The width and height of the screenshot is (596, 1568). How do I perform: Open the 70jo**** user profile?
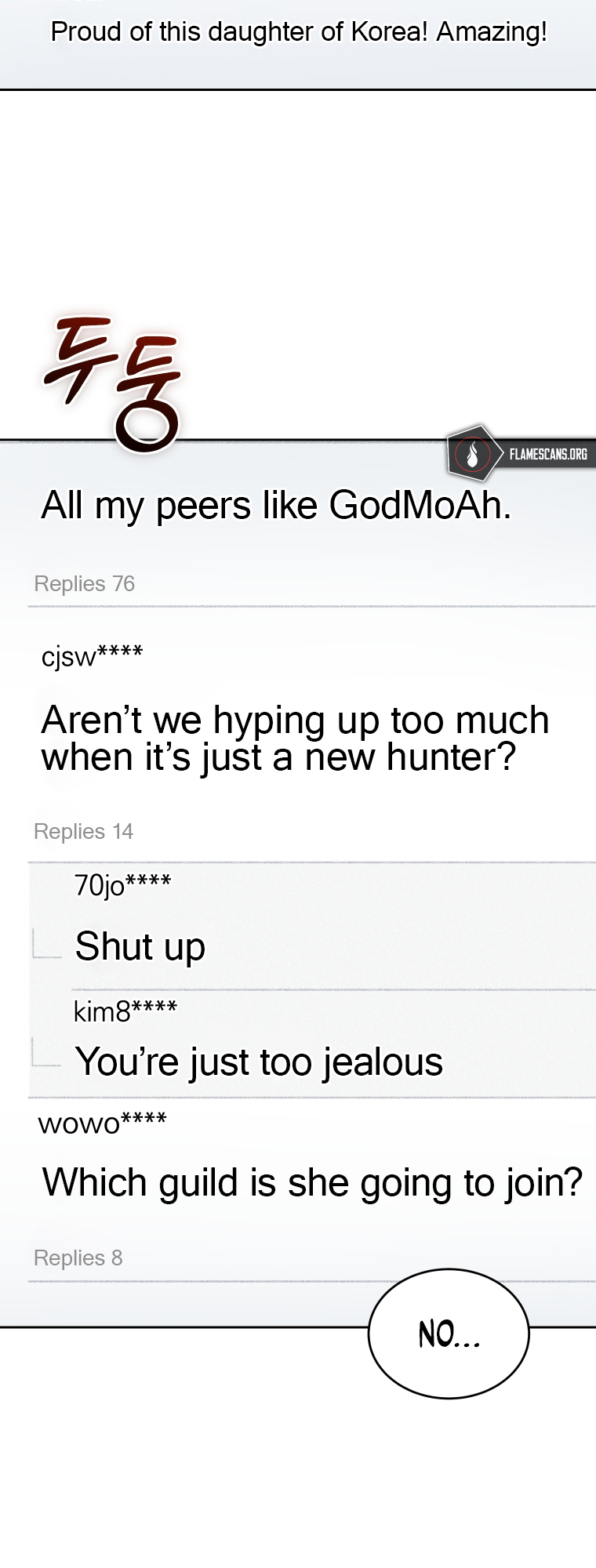click(122, 885)
